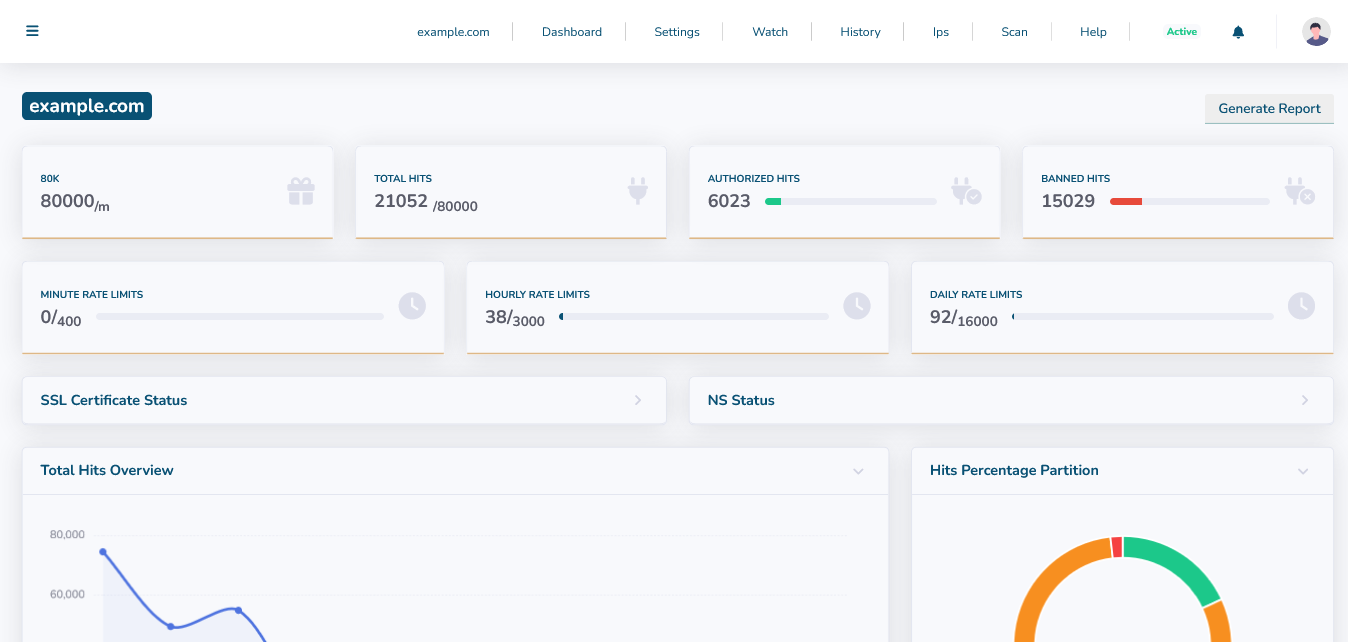The image size is (1348, 642).
Task: Expand the NS Status chevron
Action: click(x=1304, y=400)
